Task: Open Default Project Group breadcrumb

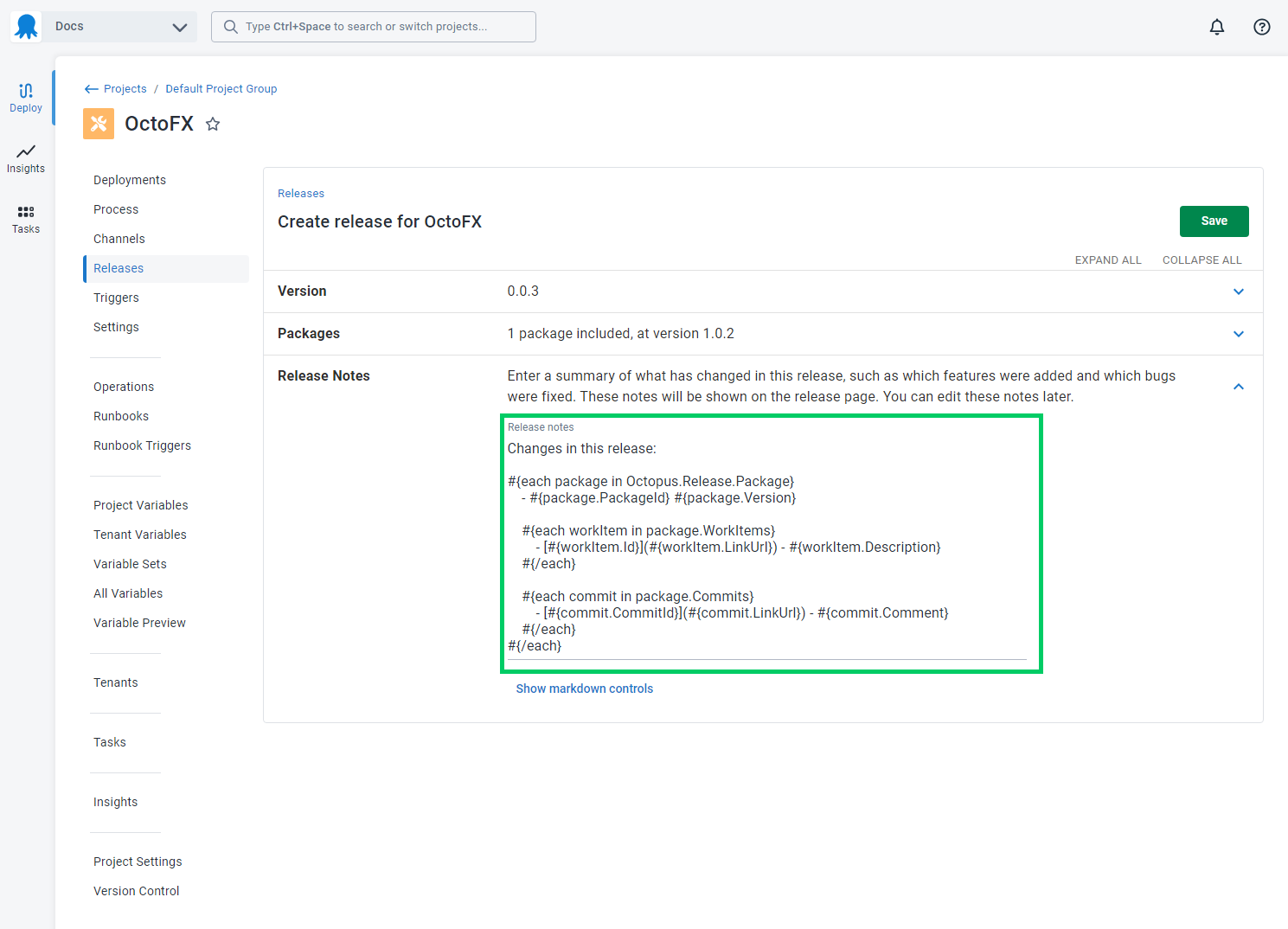Action: tap(221, 89)
